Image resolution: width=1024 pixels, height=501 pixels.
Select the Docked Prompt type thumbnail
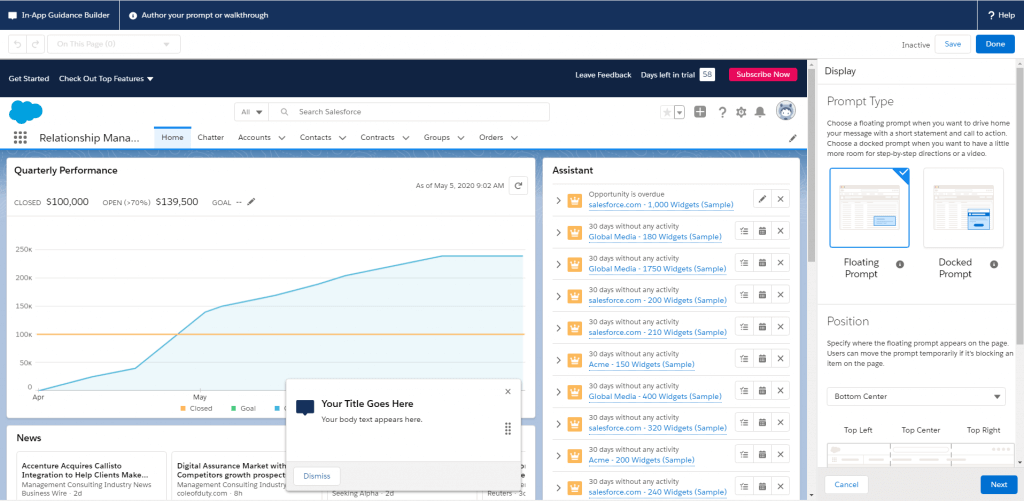point(963,208)
